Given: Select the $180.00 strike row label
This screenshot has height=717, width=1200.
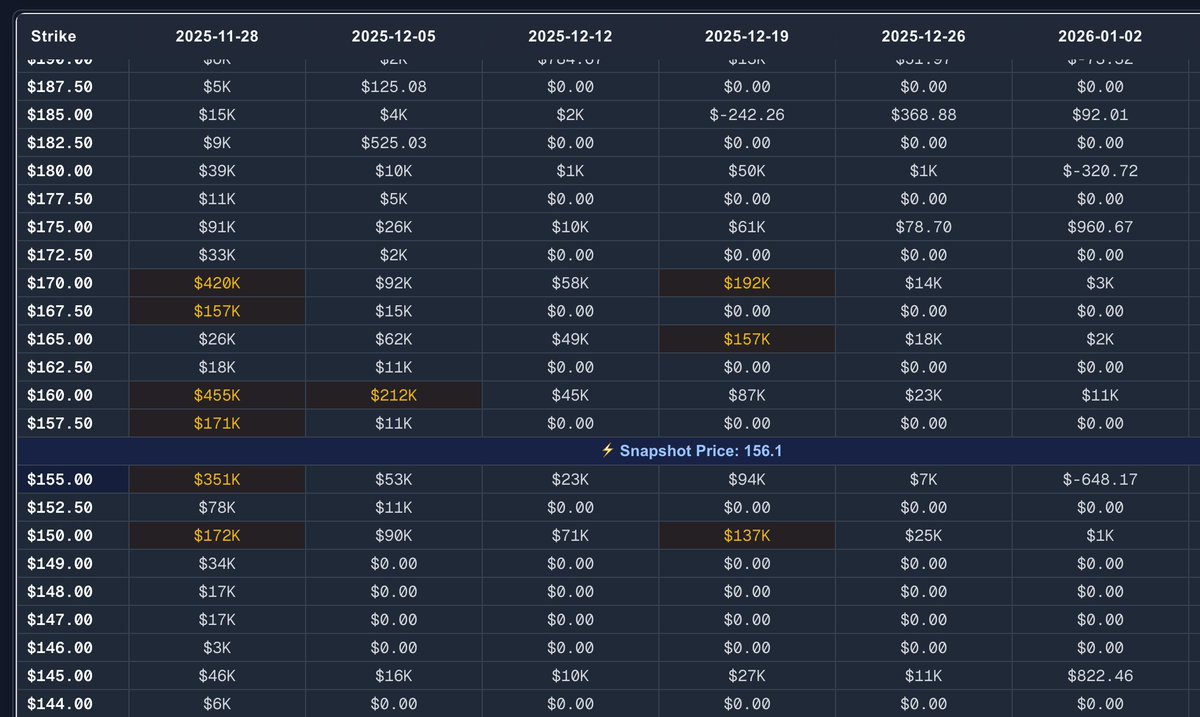Looking at the screenshot, I should click(x=62, y=171).
